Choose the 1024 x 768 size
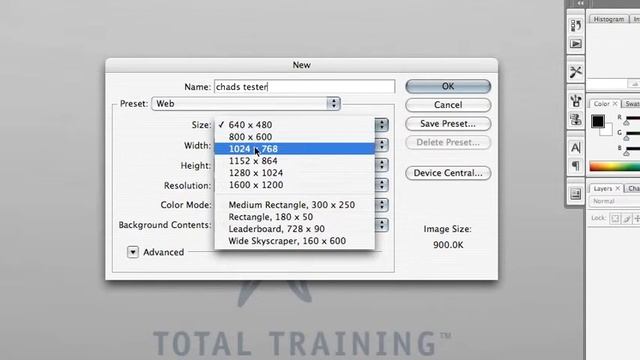This screenshot has height=360, width=640. tap(295, 149)
